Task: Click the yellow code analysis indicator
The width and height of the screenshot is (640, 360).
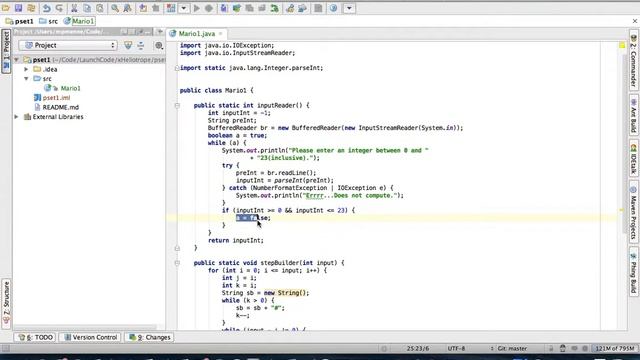Action: [x=622, y=45]
